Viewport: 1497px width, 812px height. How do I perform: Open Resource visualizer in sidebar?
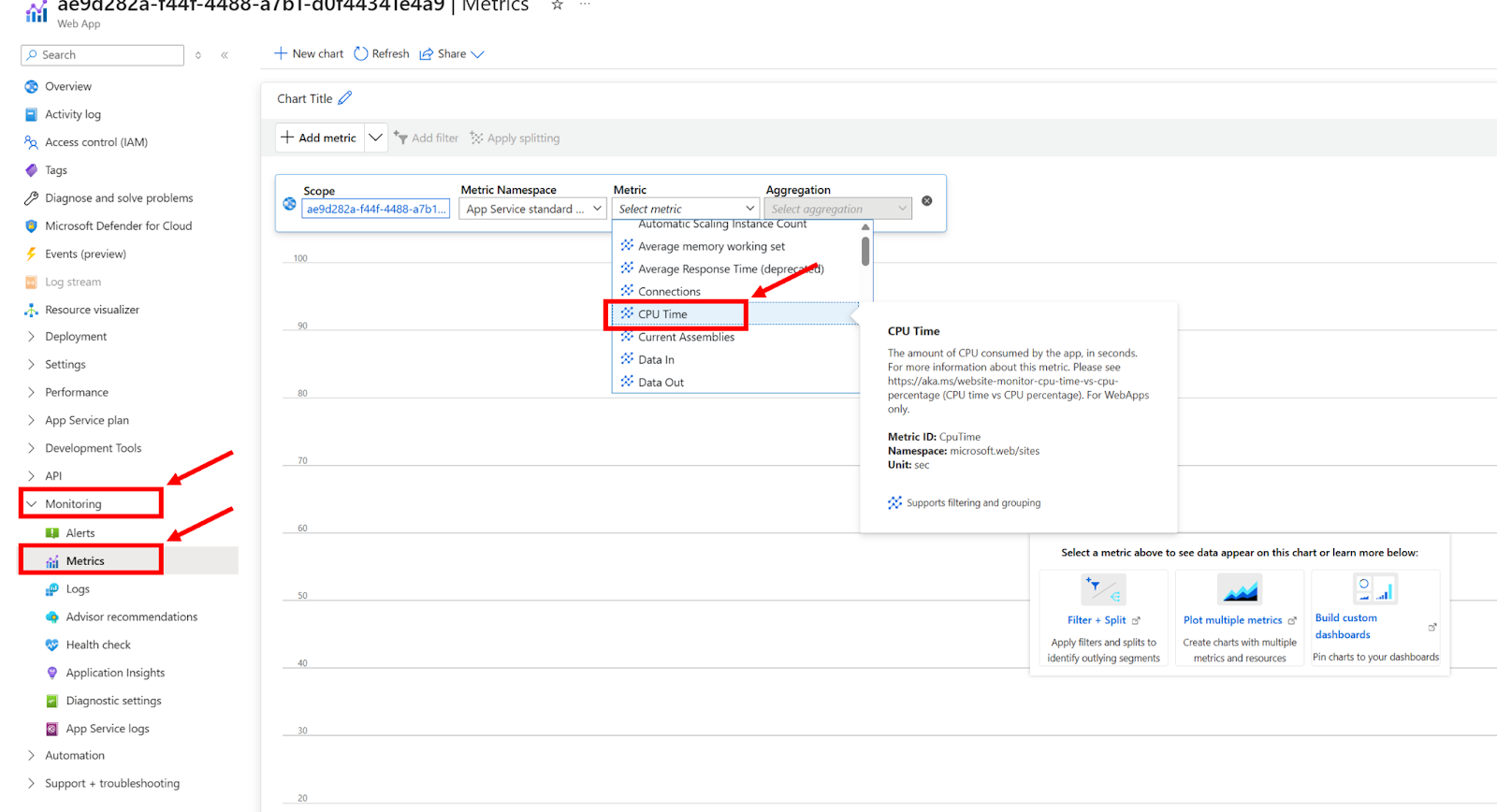[92, 310]
